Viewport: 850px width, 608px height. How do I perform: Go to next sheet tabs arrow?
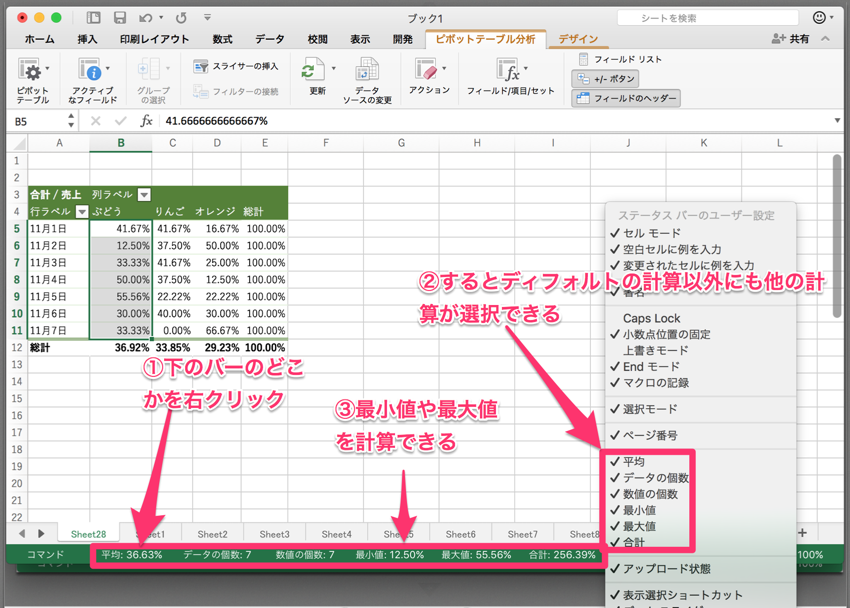click(41, 534)
